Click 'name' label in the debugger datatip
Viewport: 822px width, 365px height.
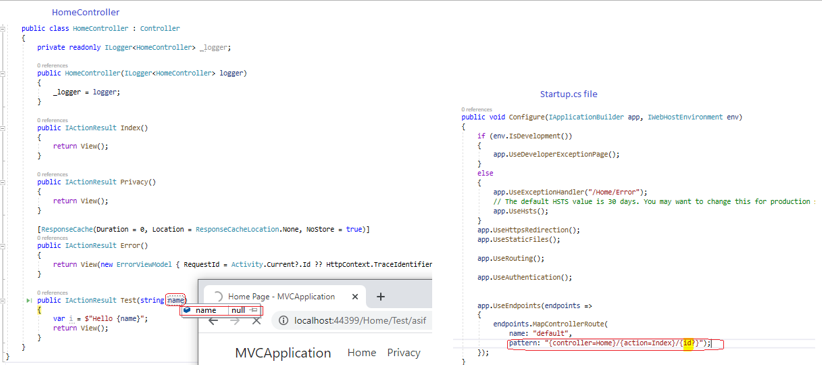206,310
